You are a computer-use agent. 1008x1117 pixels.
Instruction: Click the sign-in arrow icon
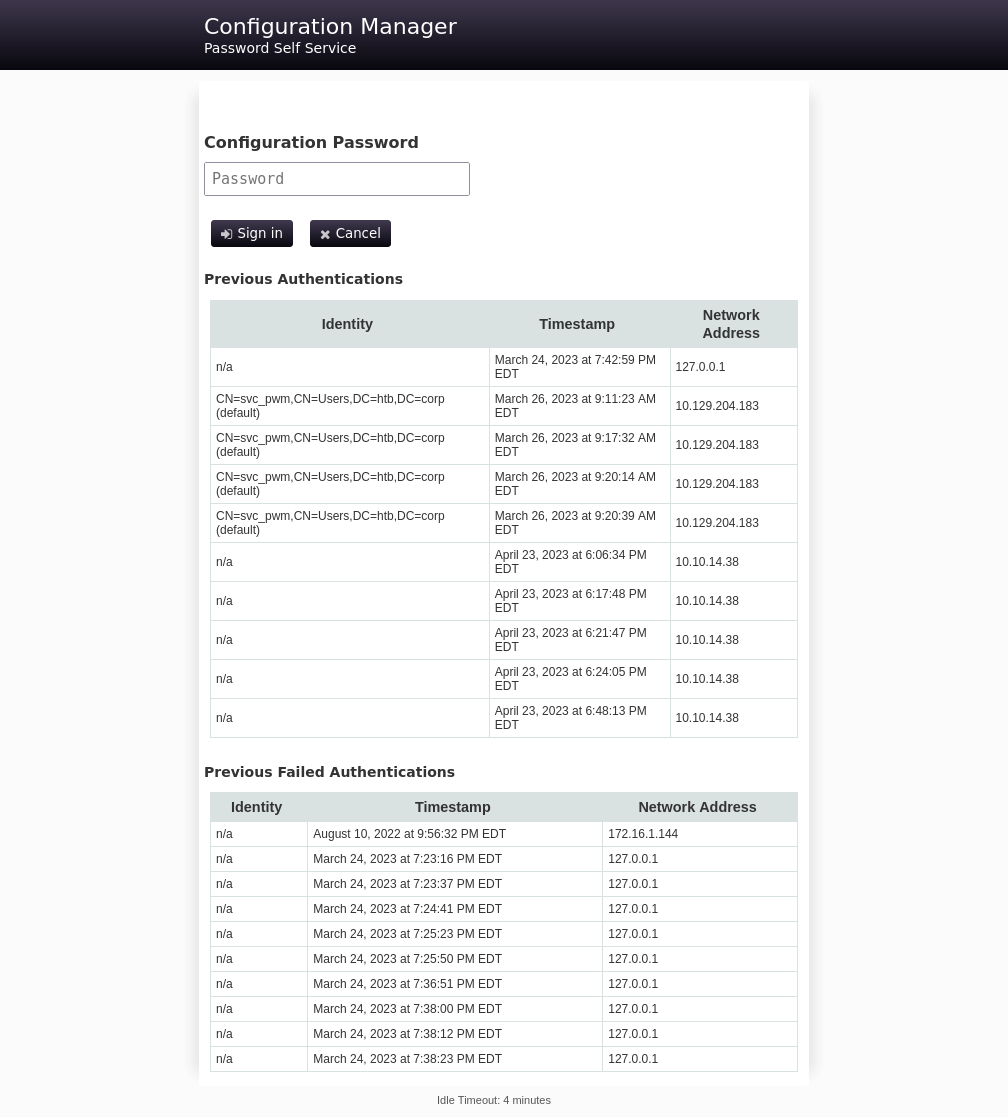point(227,234)
